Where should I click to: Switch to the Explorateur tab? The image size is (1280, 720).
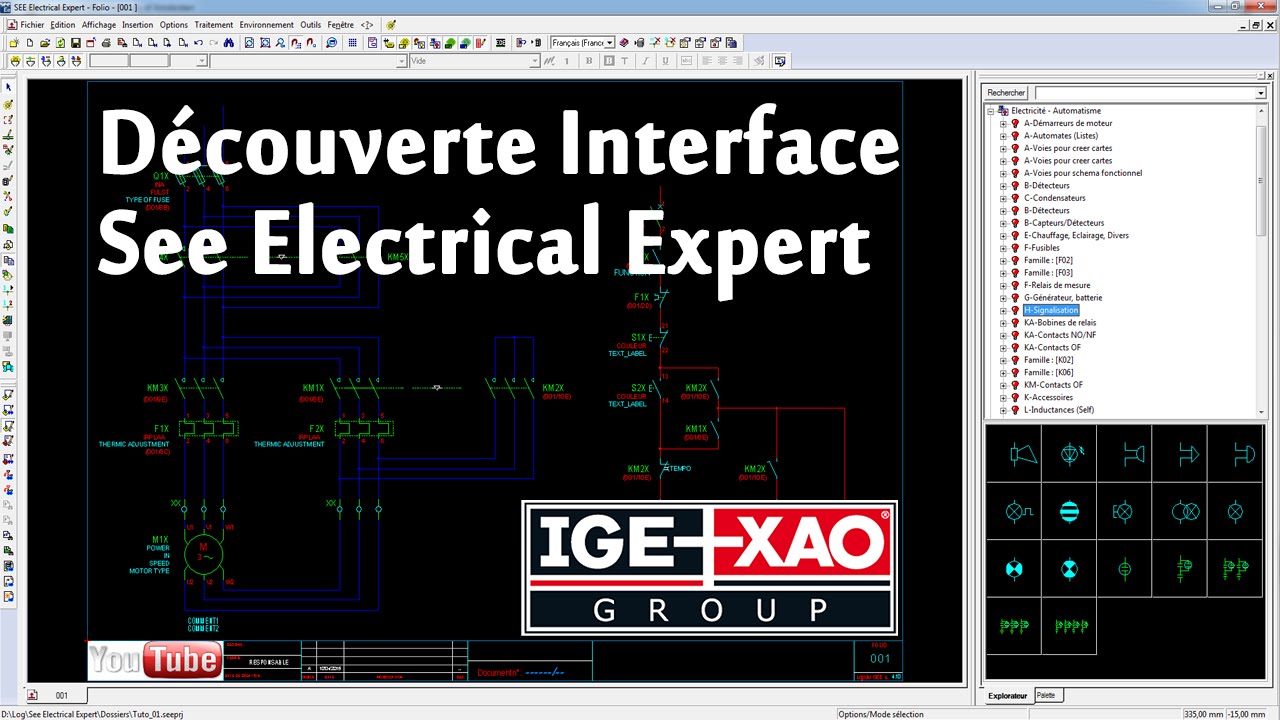1007,695
